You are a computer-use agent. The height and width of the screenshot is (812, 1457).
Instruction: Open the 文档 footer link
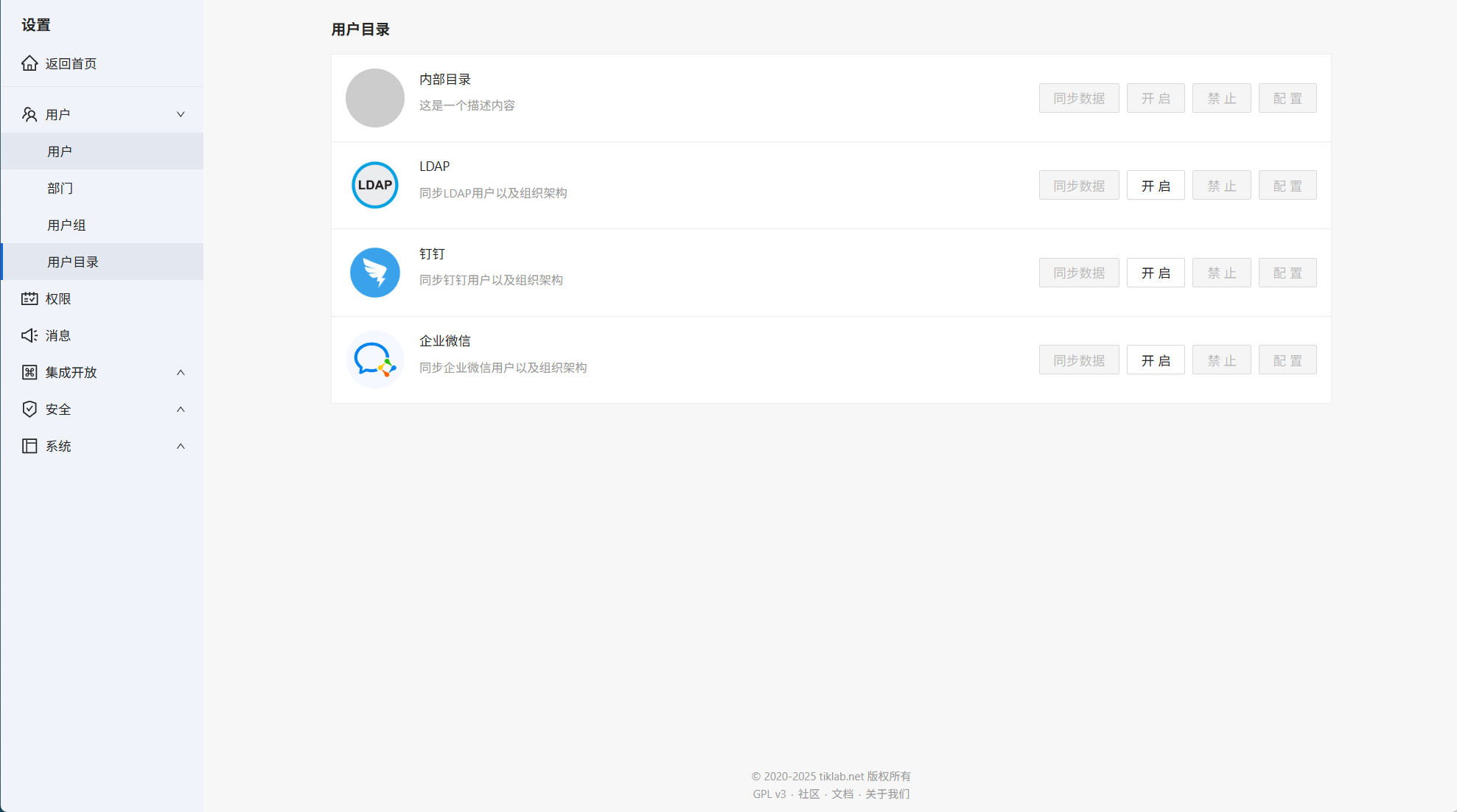pyautogui.click(x=842, y=794)
